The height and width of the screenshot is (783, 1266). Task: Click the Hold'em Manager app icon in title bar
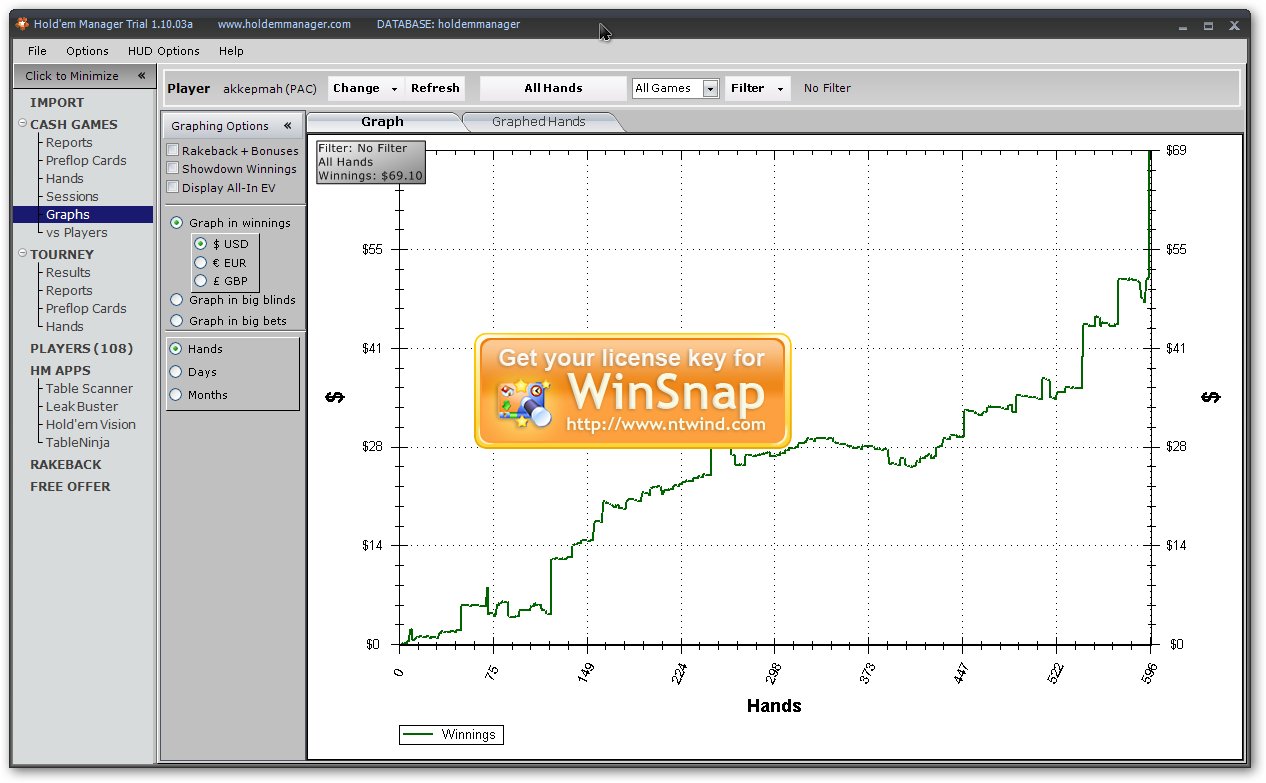(22, 24)
